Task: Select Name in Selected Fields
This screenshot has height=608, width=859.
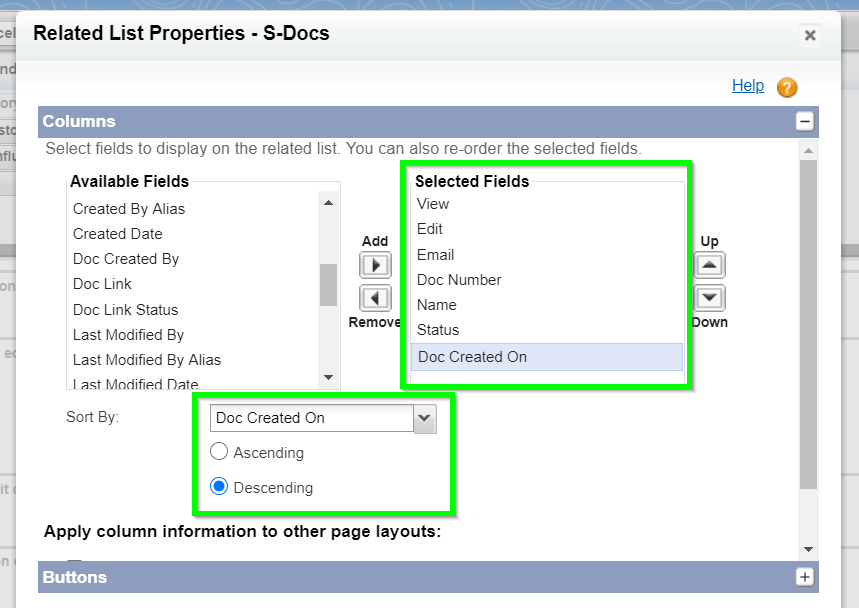Action: [x=547, y=305]
